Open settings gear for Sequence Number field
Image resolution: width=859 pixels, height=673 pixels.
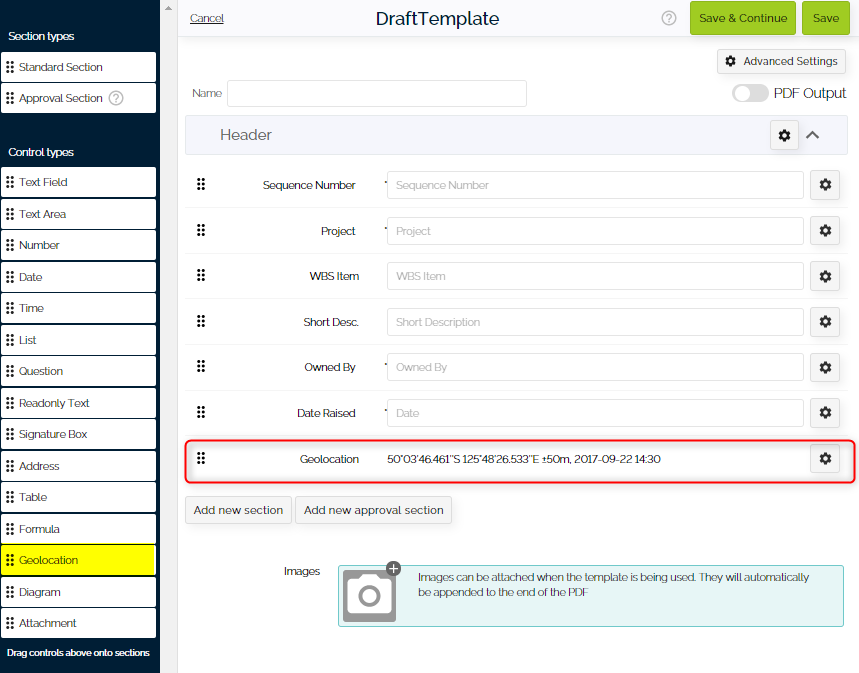coord(825,185)
